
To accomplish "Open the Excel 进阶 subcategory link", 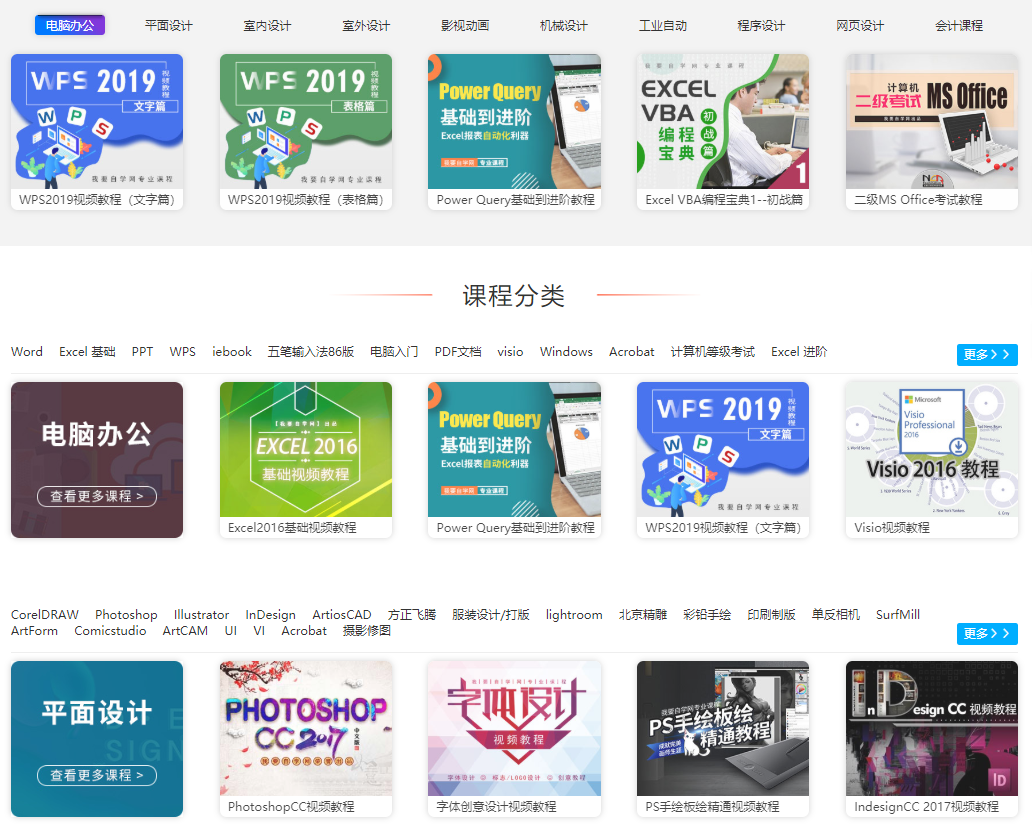I will (x=799, y=351).
